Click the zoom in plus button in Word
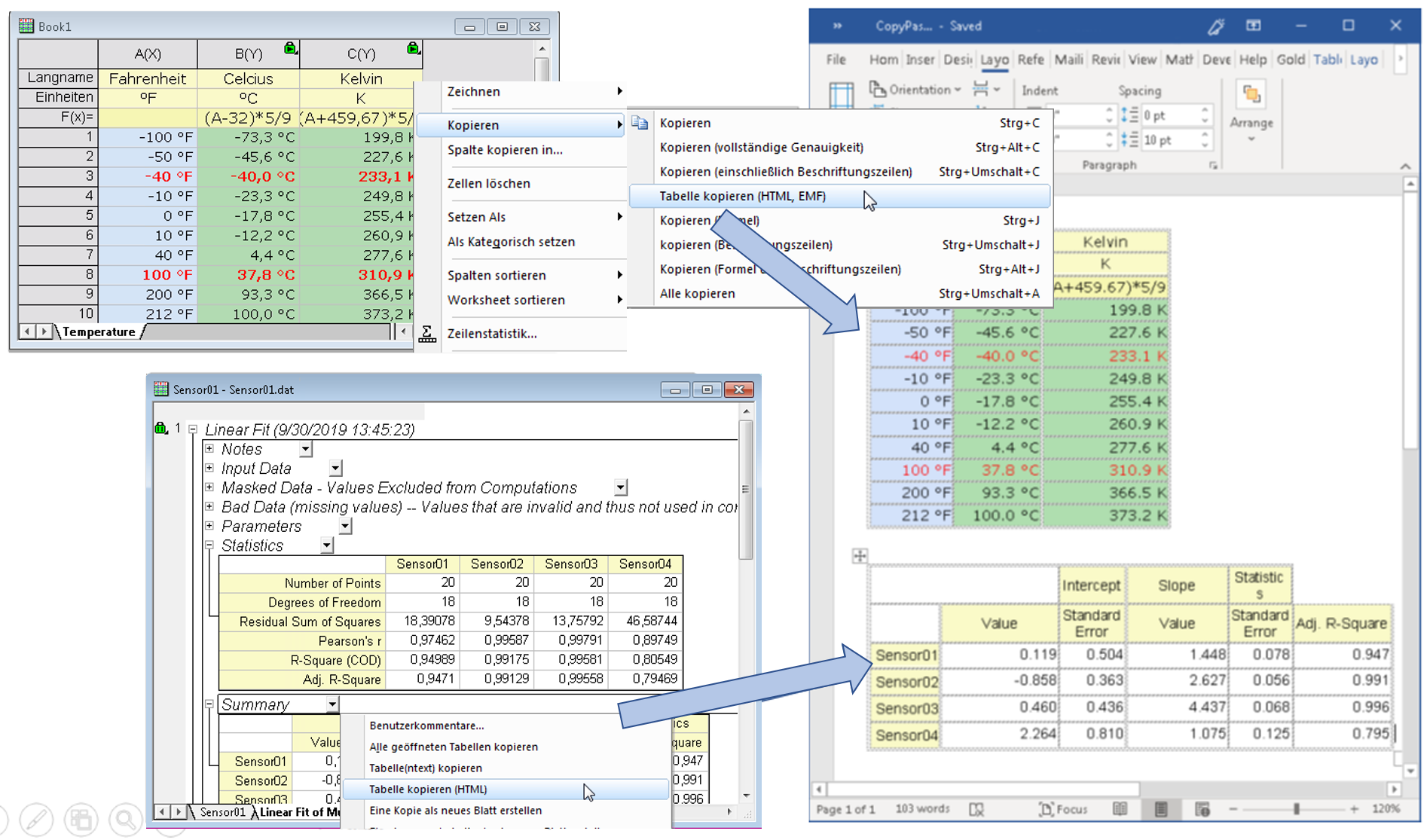1427x840 pixels. pos(1354,809)
